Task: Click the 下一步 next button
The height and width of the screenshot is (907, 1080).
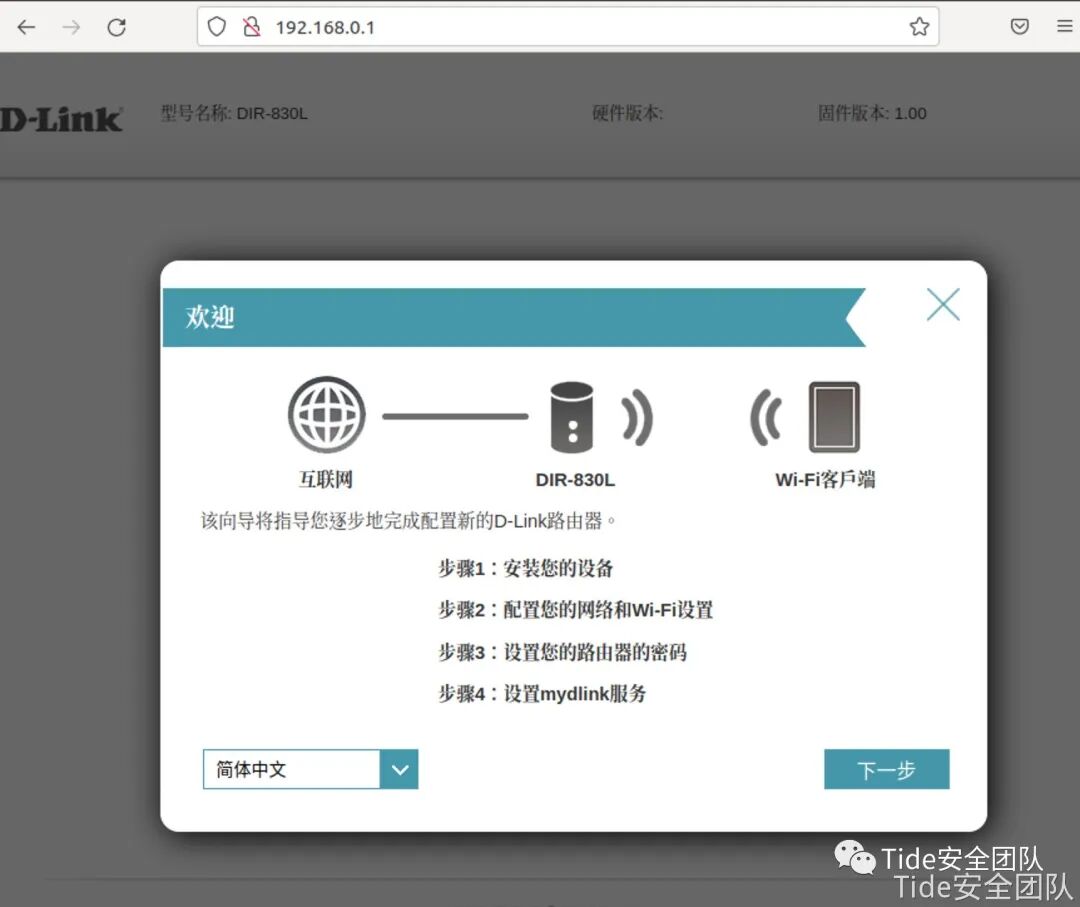Action: pyautogui.click(x=886, y=769)
